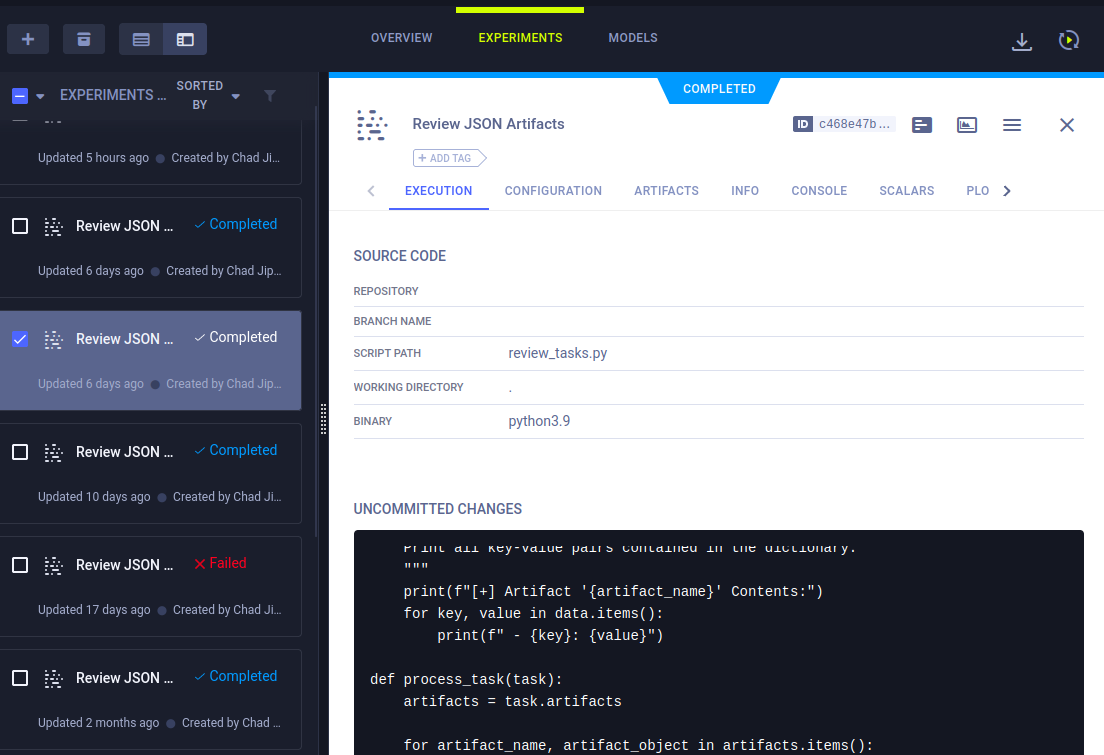
Task: Click the filter funnel icon
Action: (x=269, y=96)
